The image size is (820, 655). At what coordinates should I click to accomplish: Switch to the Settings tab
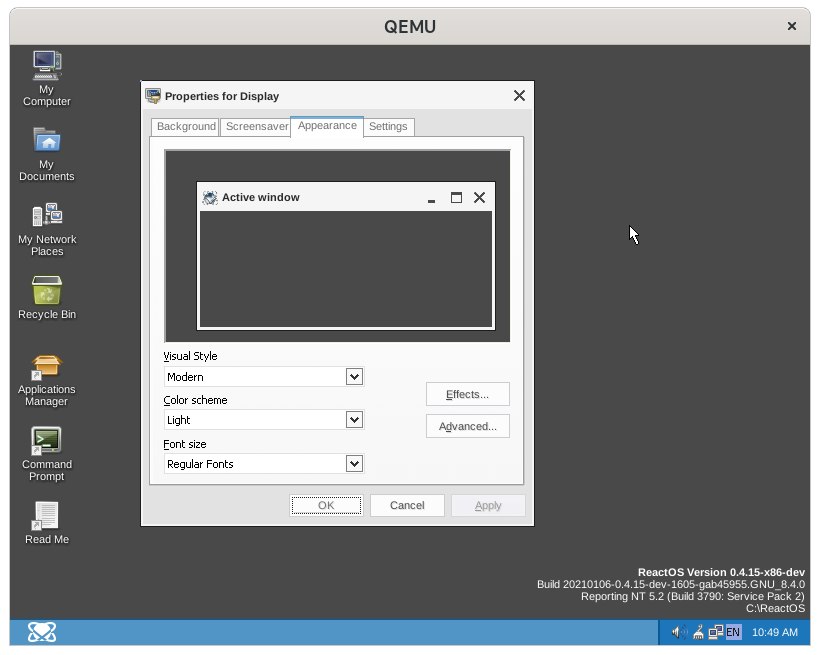click(x=388, y=127)
